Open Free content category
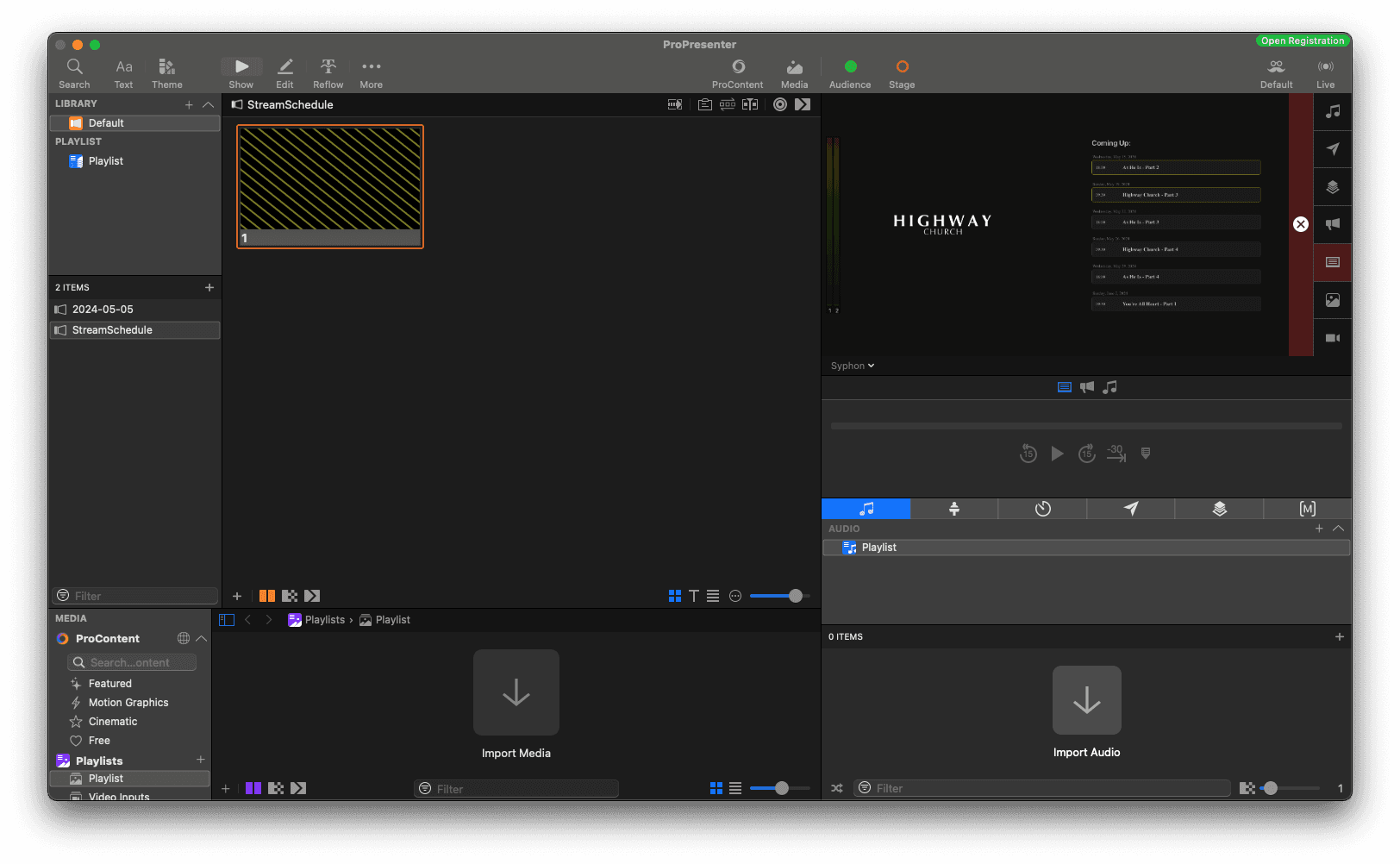The width and height of the screenshot is (1400, 864). coord(99,741)
